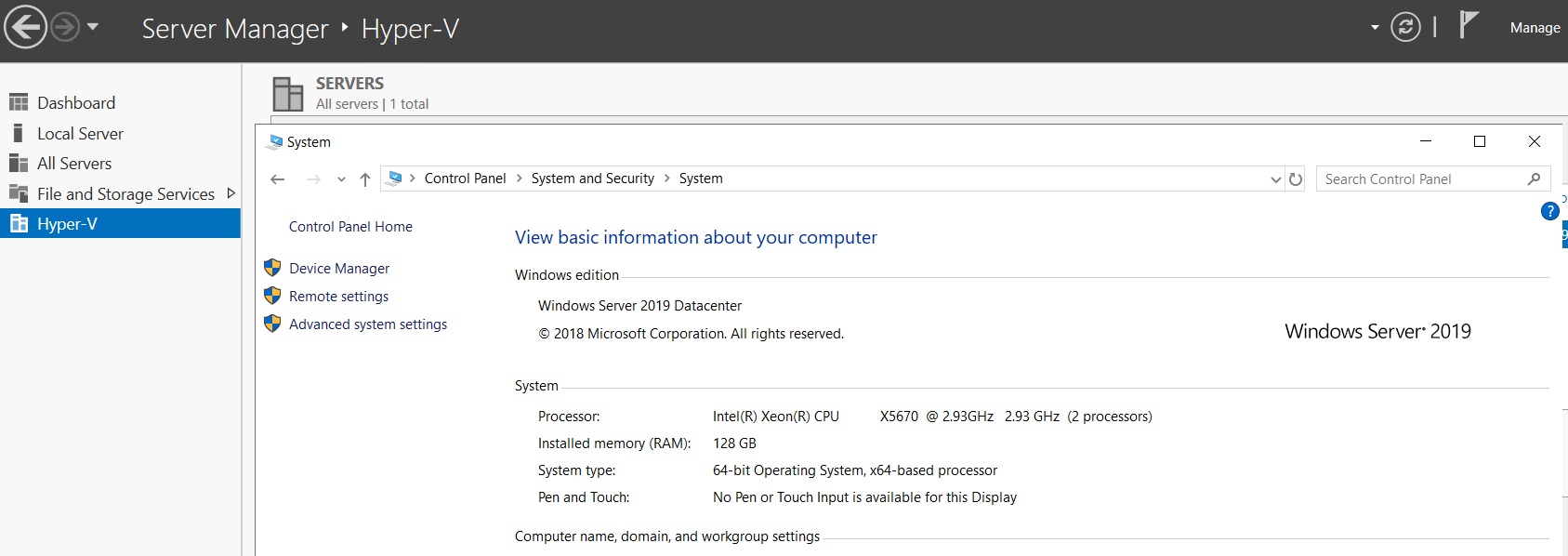Click the back arrow in System window

click(277, 179)
